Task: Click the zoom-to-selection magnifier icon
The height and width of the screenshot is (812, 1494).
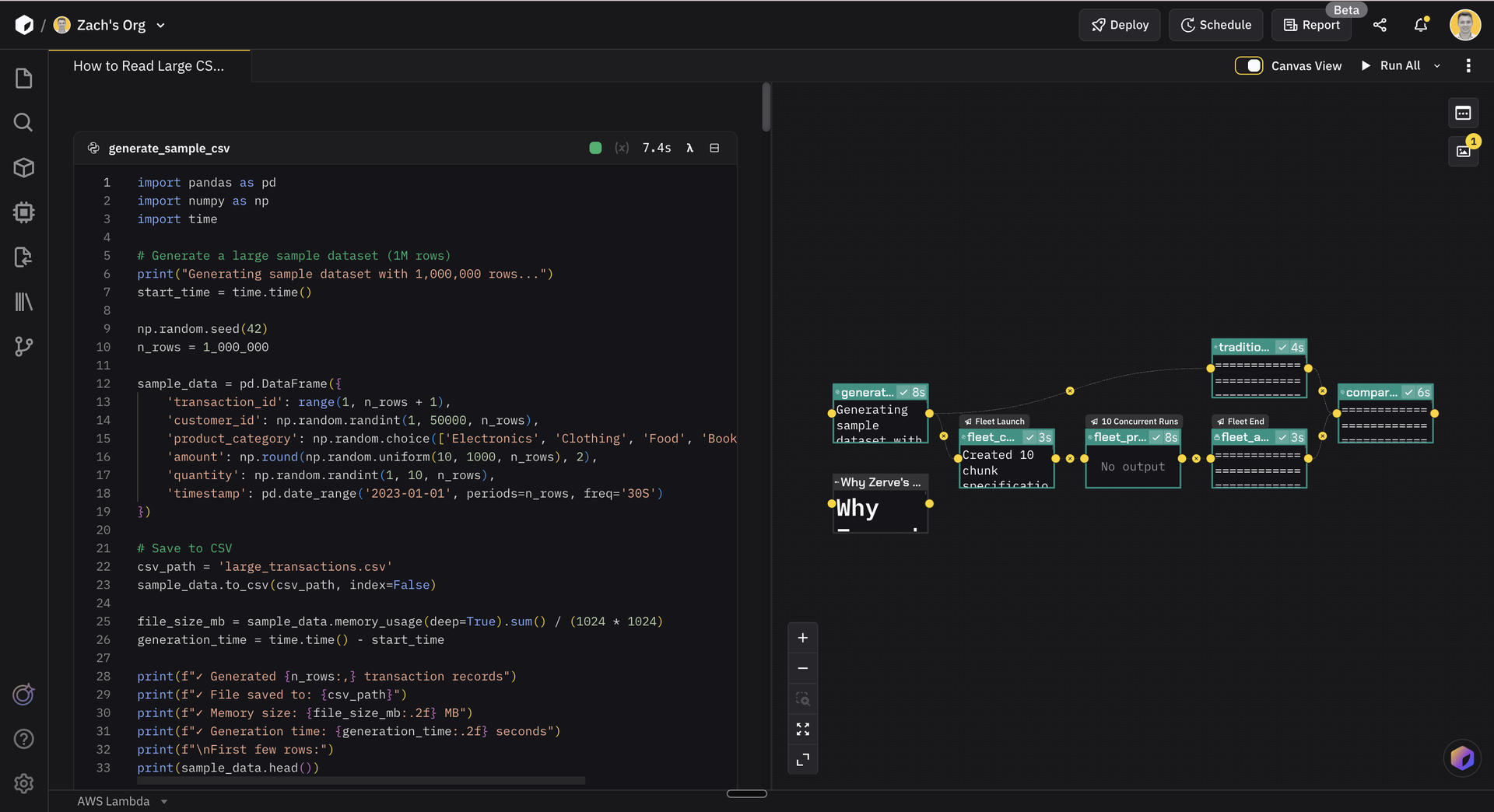Action: coord(802,698)
